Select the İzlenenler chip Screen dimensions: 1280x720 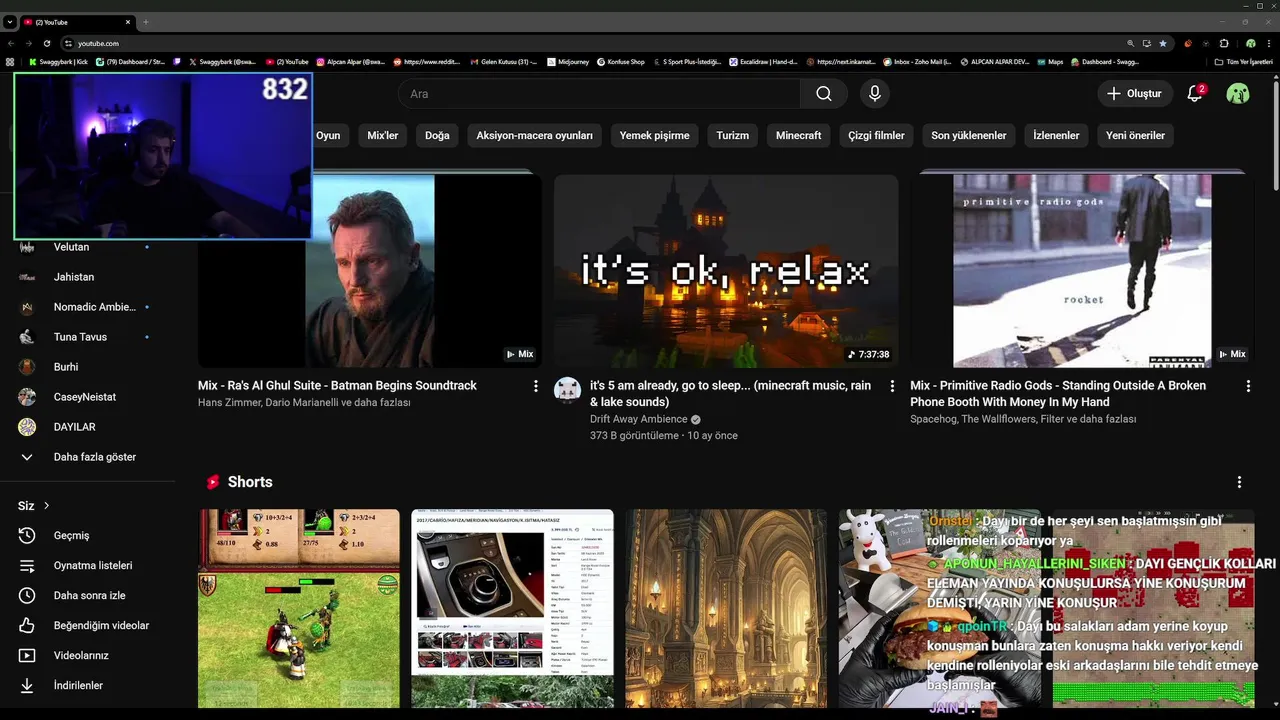tap(1056, 135)
